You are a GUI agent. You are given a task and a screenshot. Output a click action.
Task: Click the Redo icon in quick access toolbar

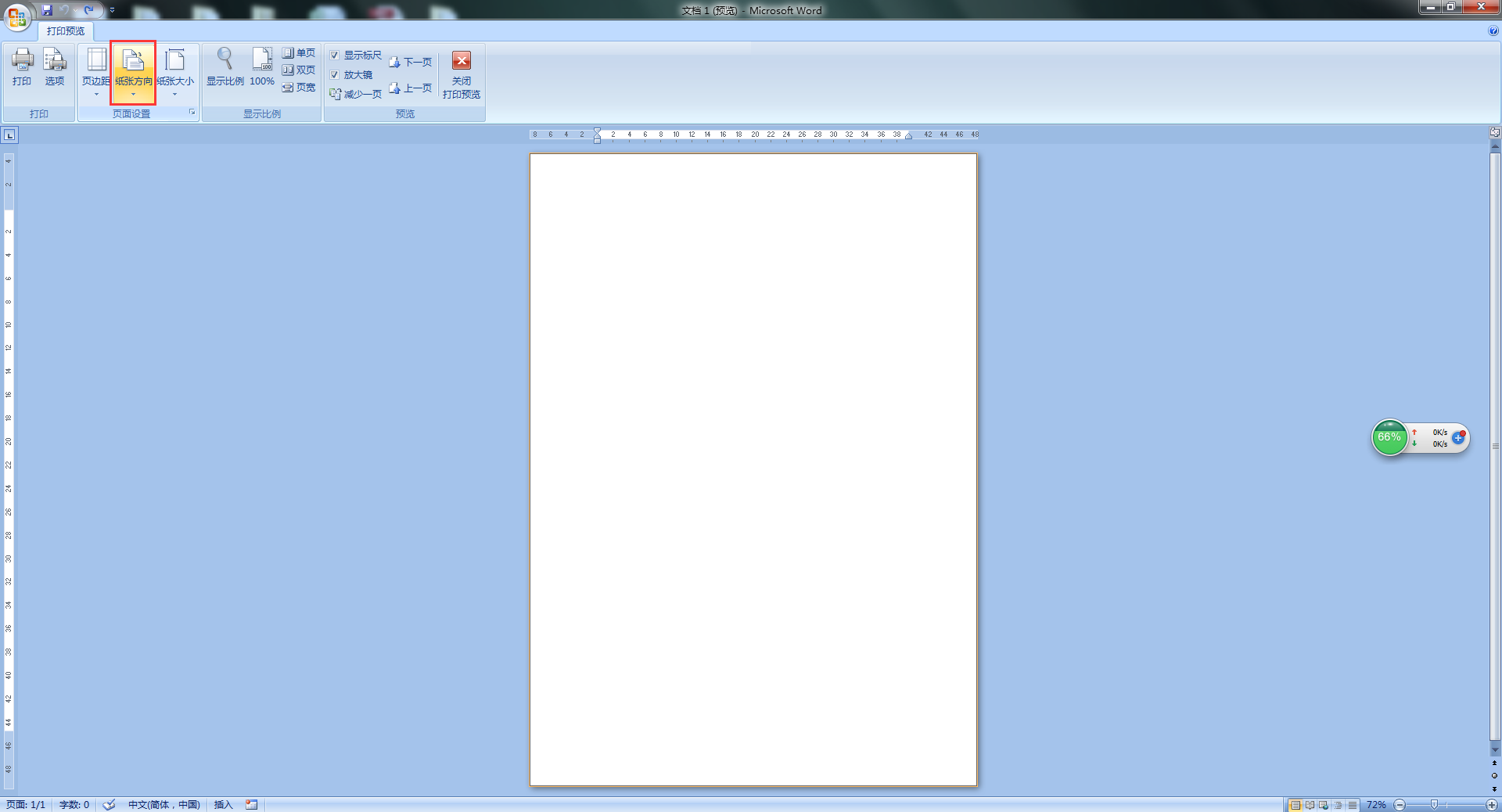pyautogui.click(x=88, y=10)
